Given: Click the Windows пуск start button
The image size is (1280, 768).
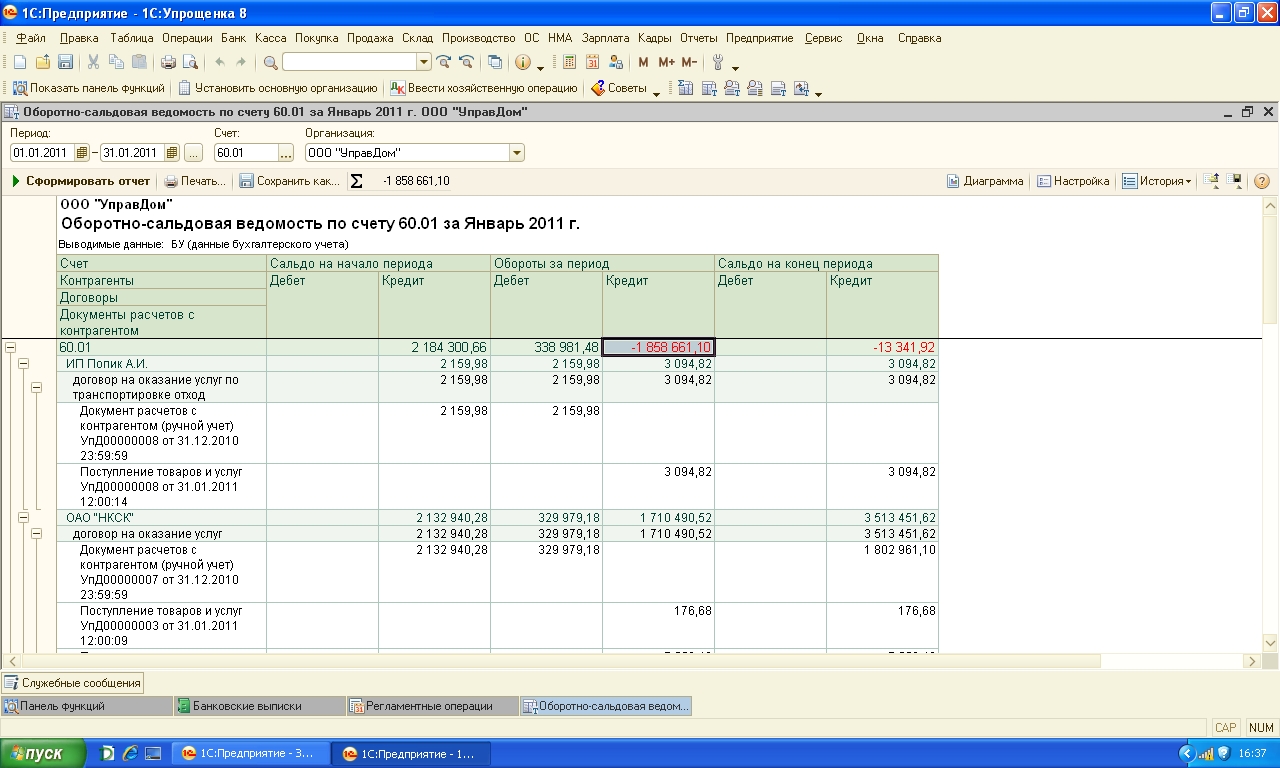Looking at the screenshot, I should pyautogui.click(x=44, y=754).
